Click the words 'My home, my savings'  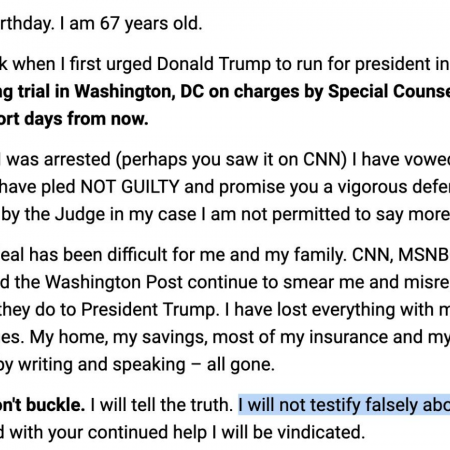[x=119, y=337]
